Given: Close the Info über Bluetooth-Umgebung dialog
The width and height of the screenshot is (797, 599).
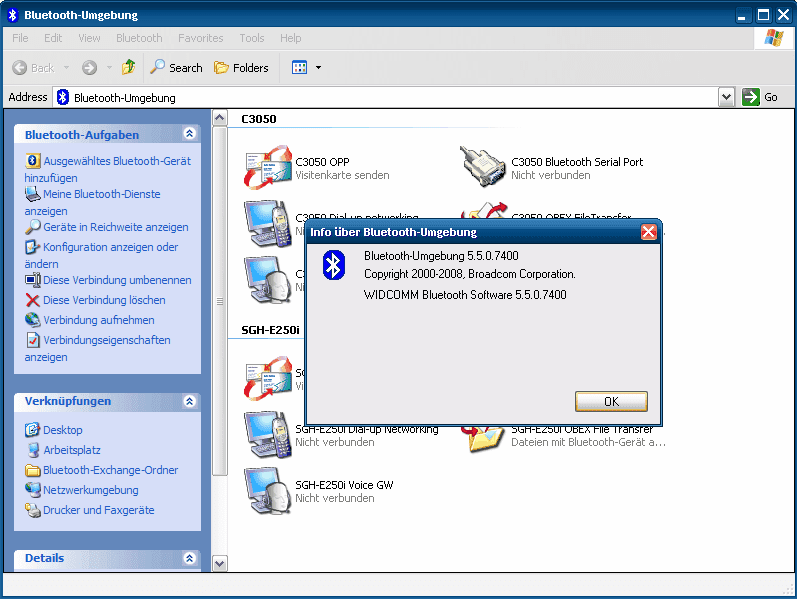Looking at the screenshot, I should click(649, 232).
